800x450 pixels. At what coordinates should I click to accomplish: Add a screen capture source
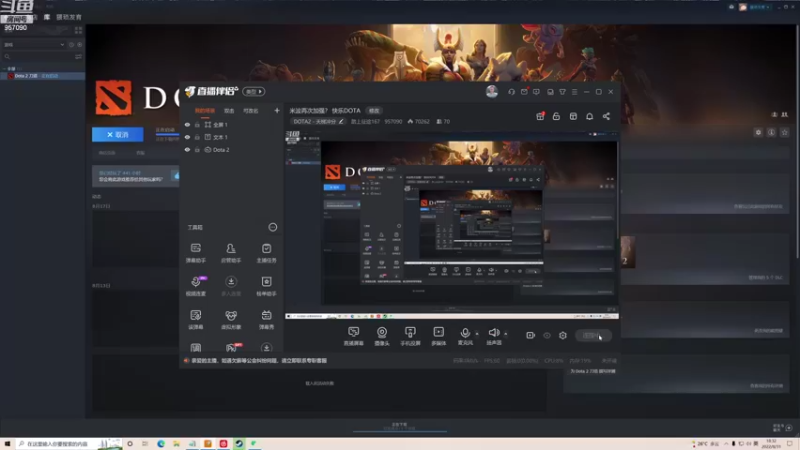(354, 336)
